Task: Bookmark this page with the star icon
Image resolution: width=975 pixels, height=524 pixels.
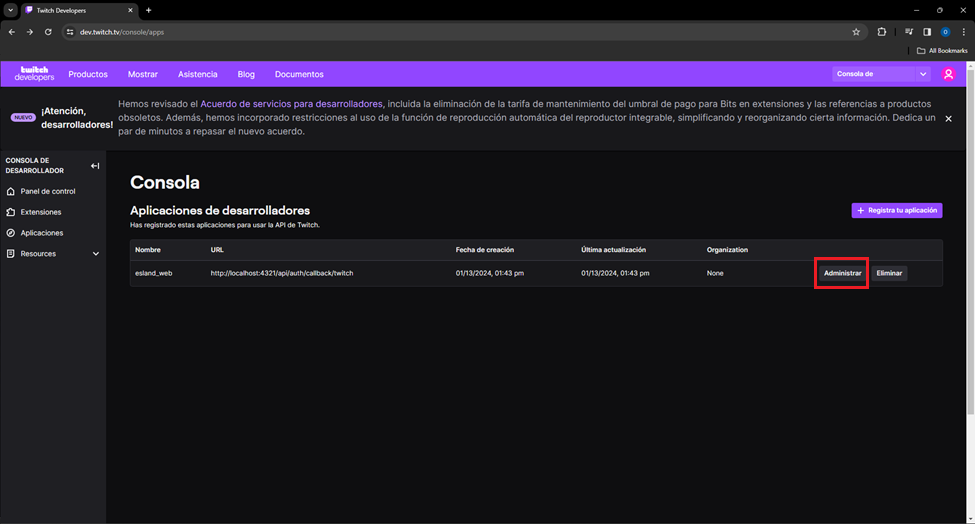Action: [856, 32]
